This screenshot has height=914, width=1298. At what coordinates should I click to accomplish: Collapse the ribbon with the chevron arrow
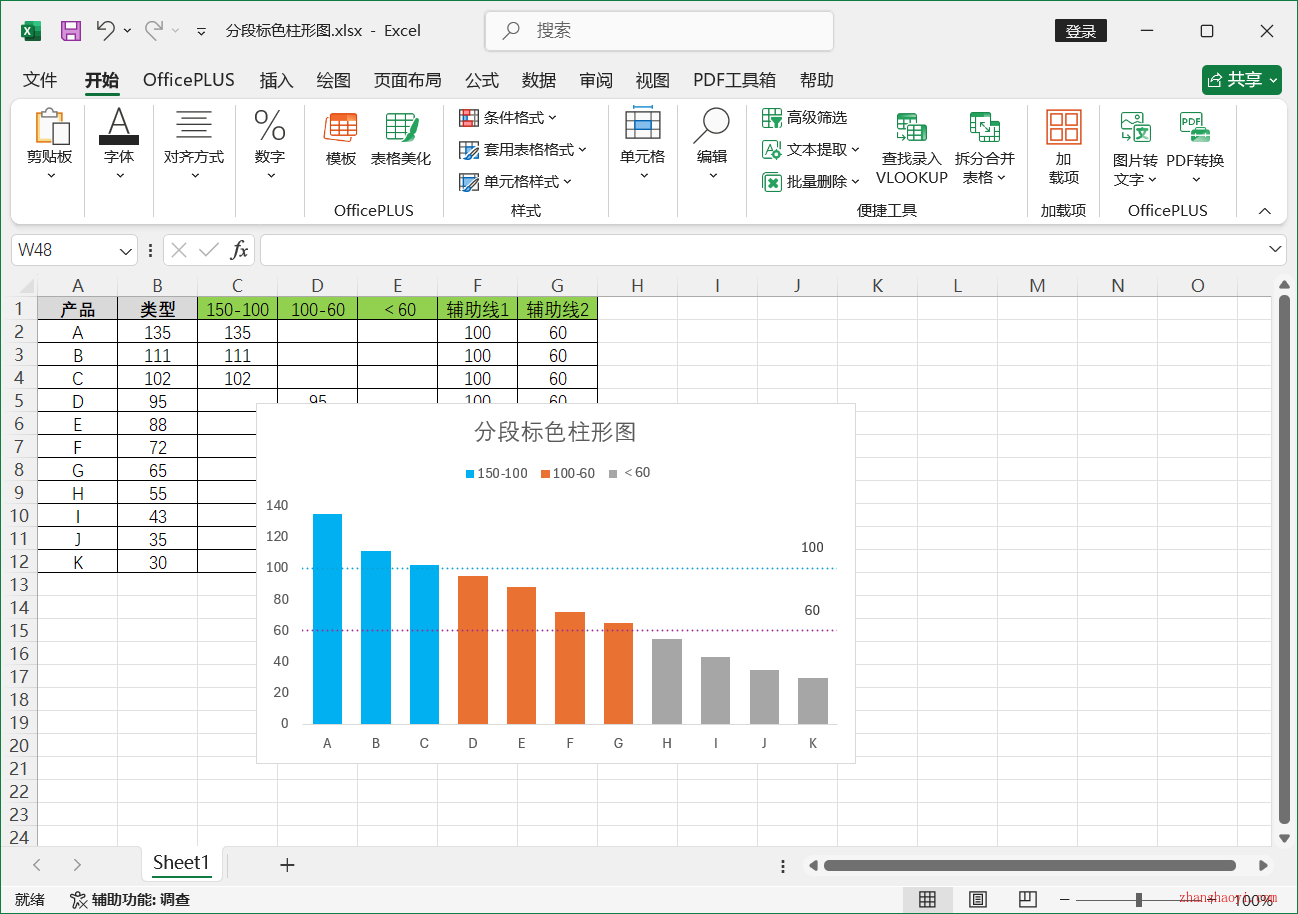point(1264,211)
